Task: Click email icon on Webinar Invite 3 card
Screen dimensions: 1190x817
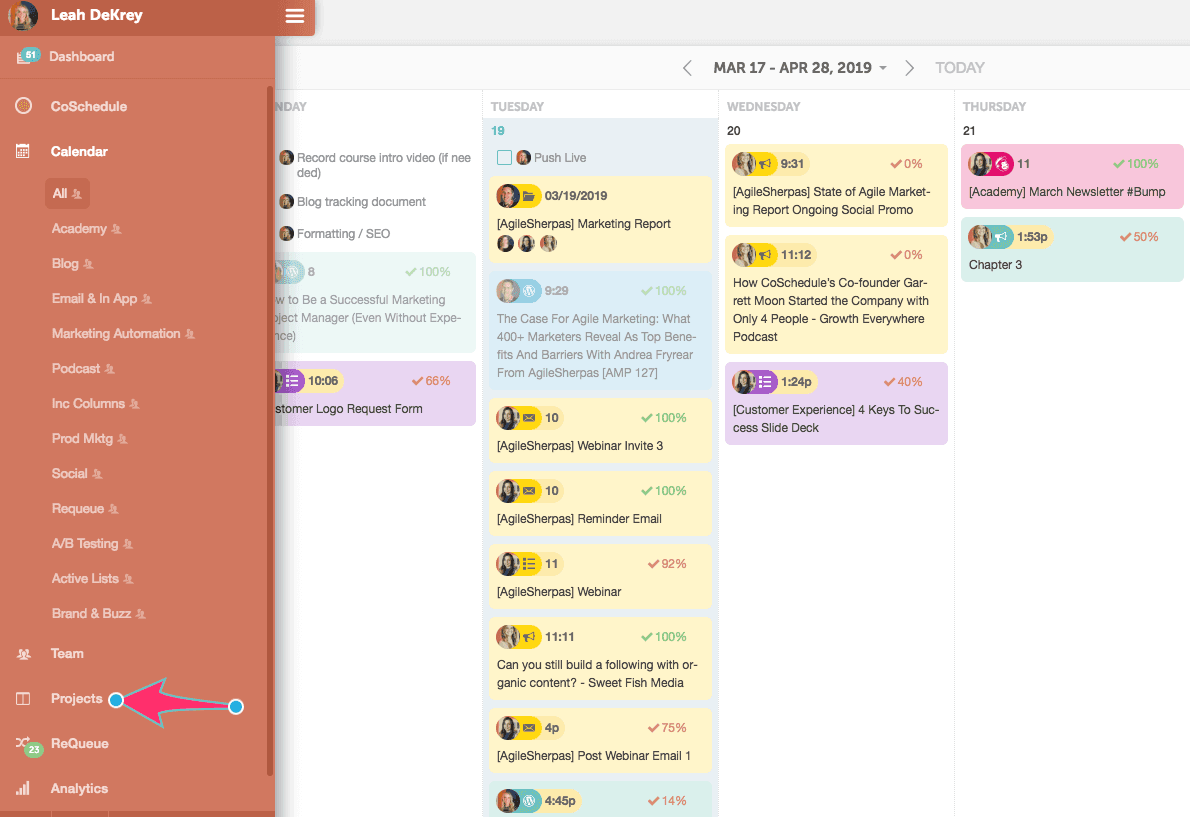Action: pyautogui.click(x=529, y=418)
